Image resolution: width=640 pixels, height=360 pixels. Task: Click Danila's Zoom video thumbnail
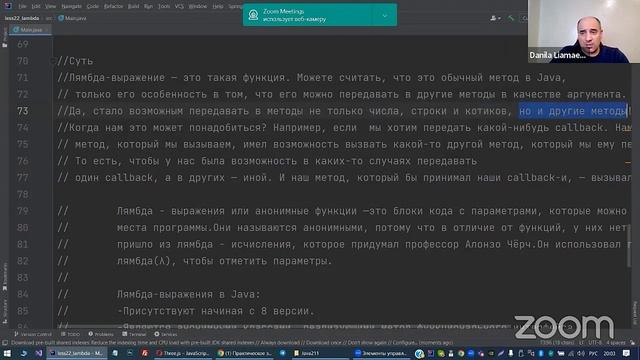pyautogui.click(x=584, y=31)
